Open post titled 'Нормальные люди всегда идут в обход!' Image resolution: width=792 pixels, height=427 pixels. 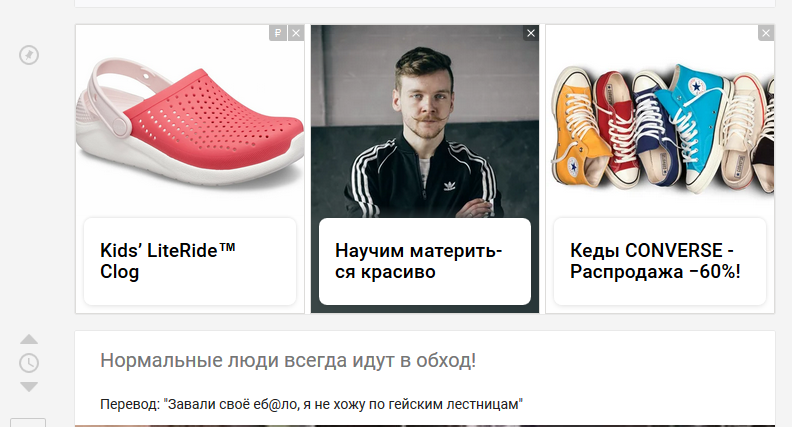pos(288,360)
